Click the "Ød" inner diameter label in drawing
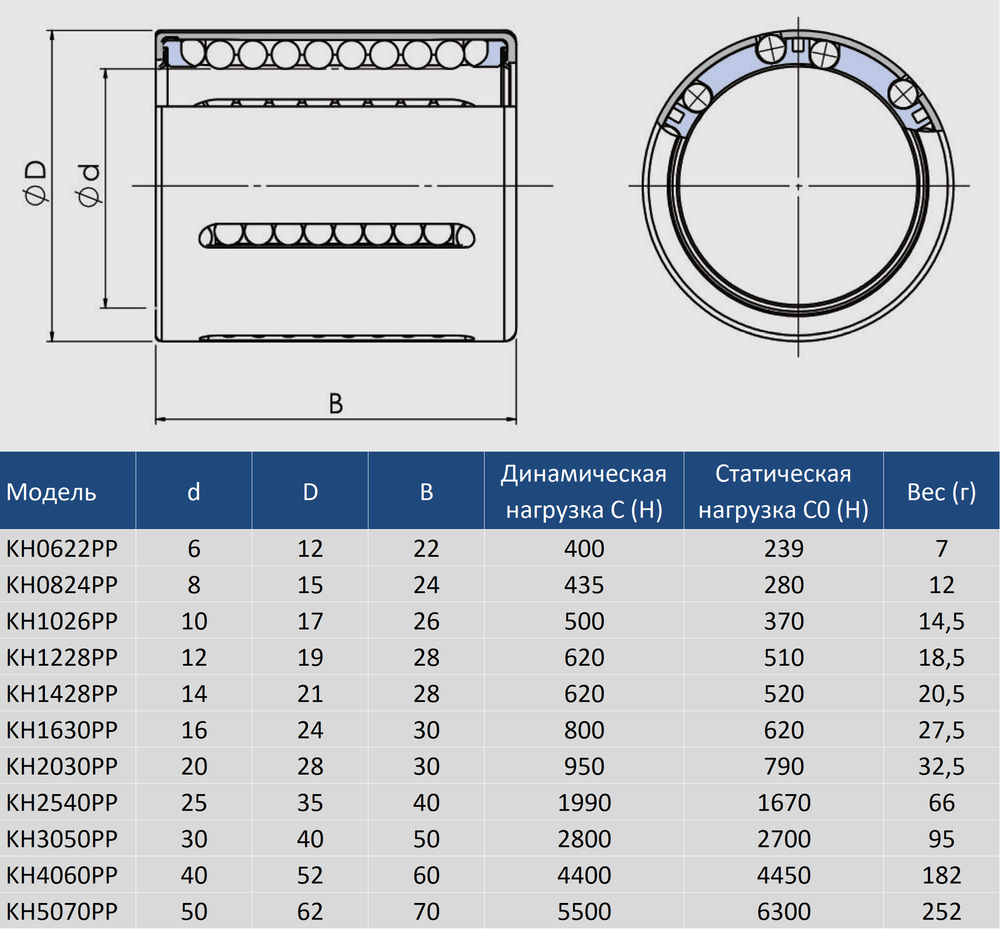1000x929 pixels. [x=90, y=186]
